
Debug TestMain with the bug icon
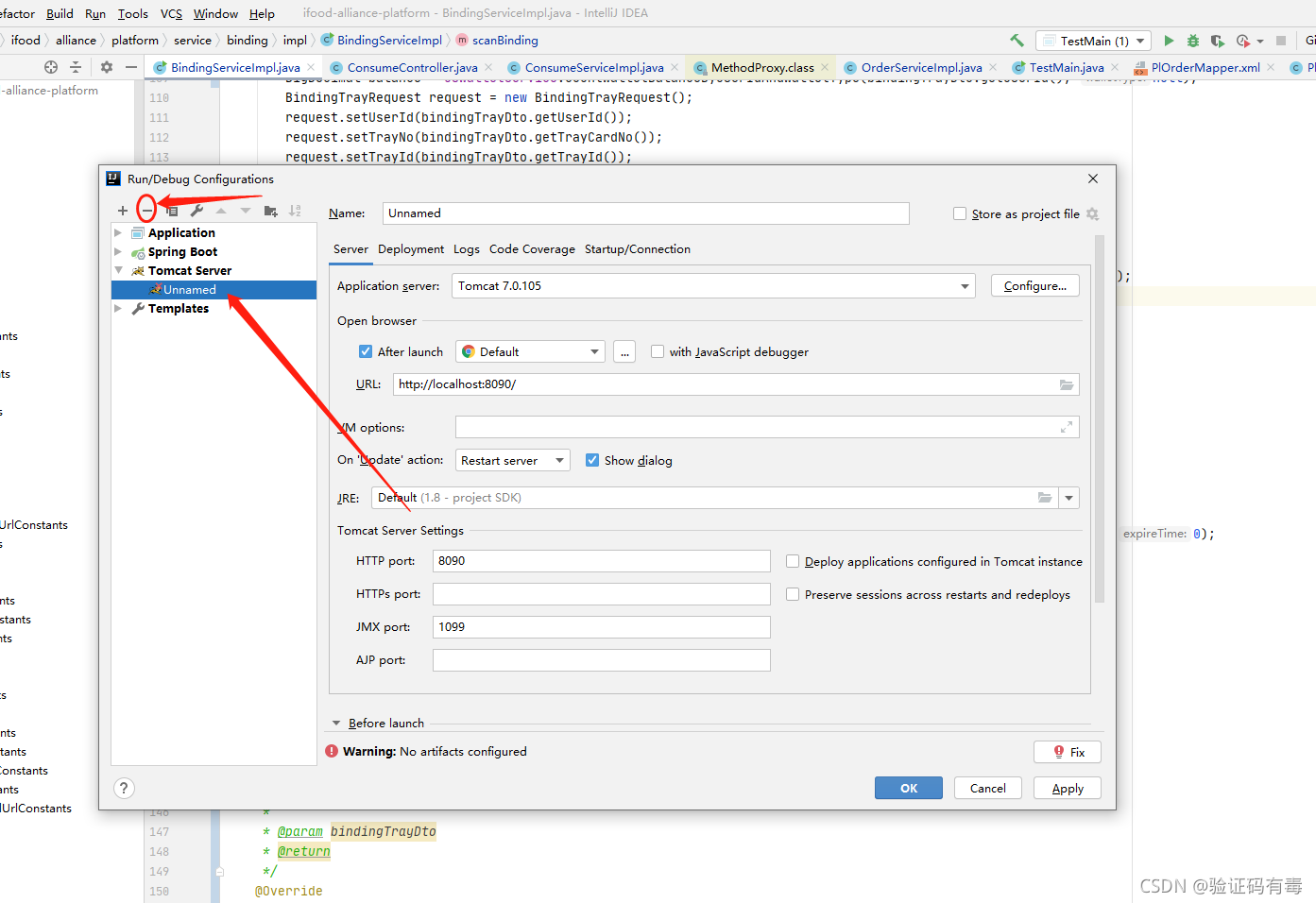pyautogui.click(x=1193, y=41)
